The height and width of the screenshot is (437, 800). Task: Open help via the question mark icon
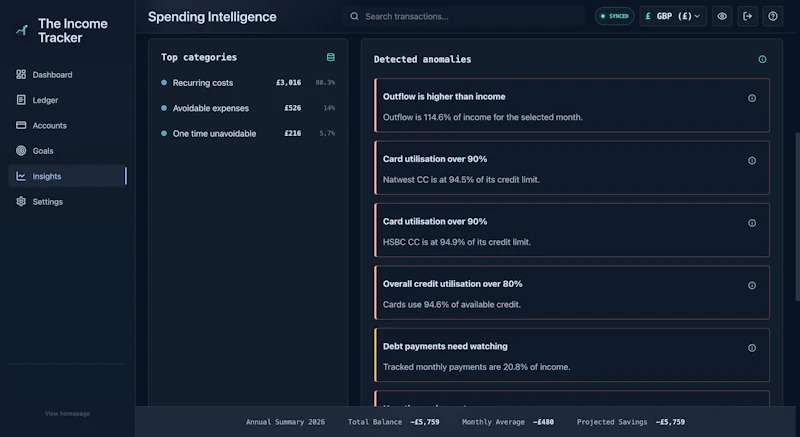point(773,16)
